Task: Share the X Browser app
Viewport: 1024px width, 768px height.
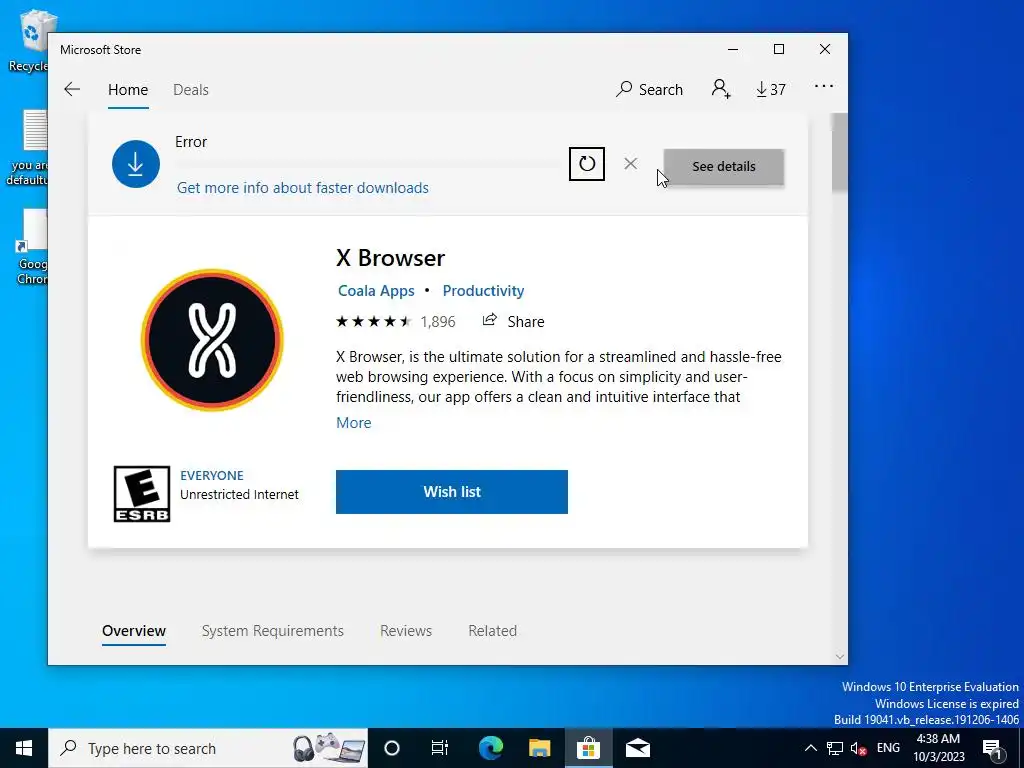Action: [x=513, y=321]
